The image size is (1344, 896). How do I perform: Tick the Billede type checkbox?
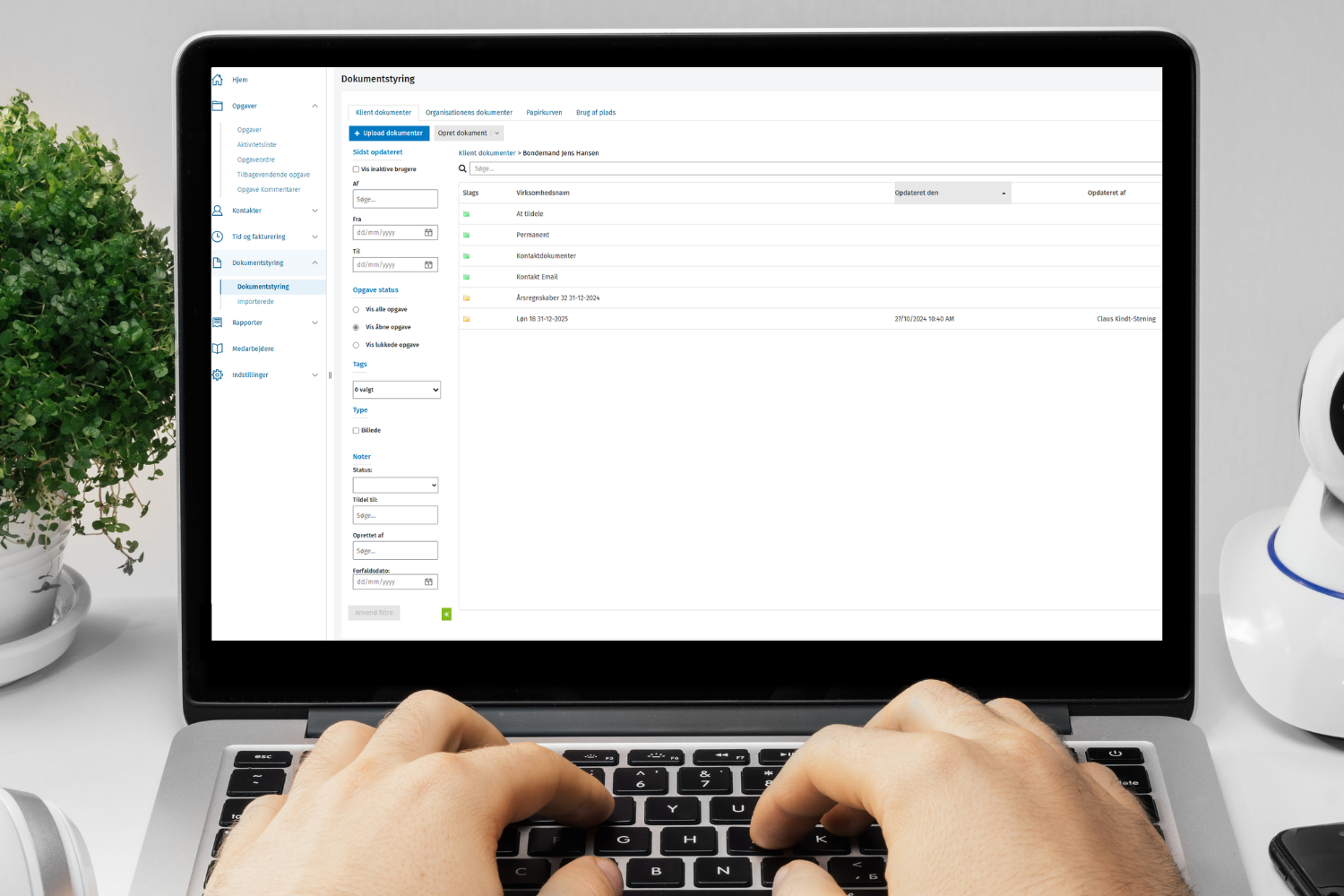click(x=356, y=431)
